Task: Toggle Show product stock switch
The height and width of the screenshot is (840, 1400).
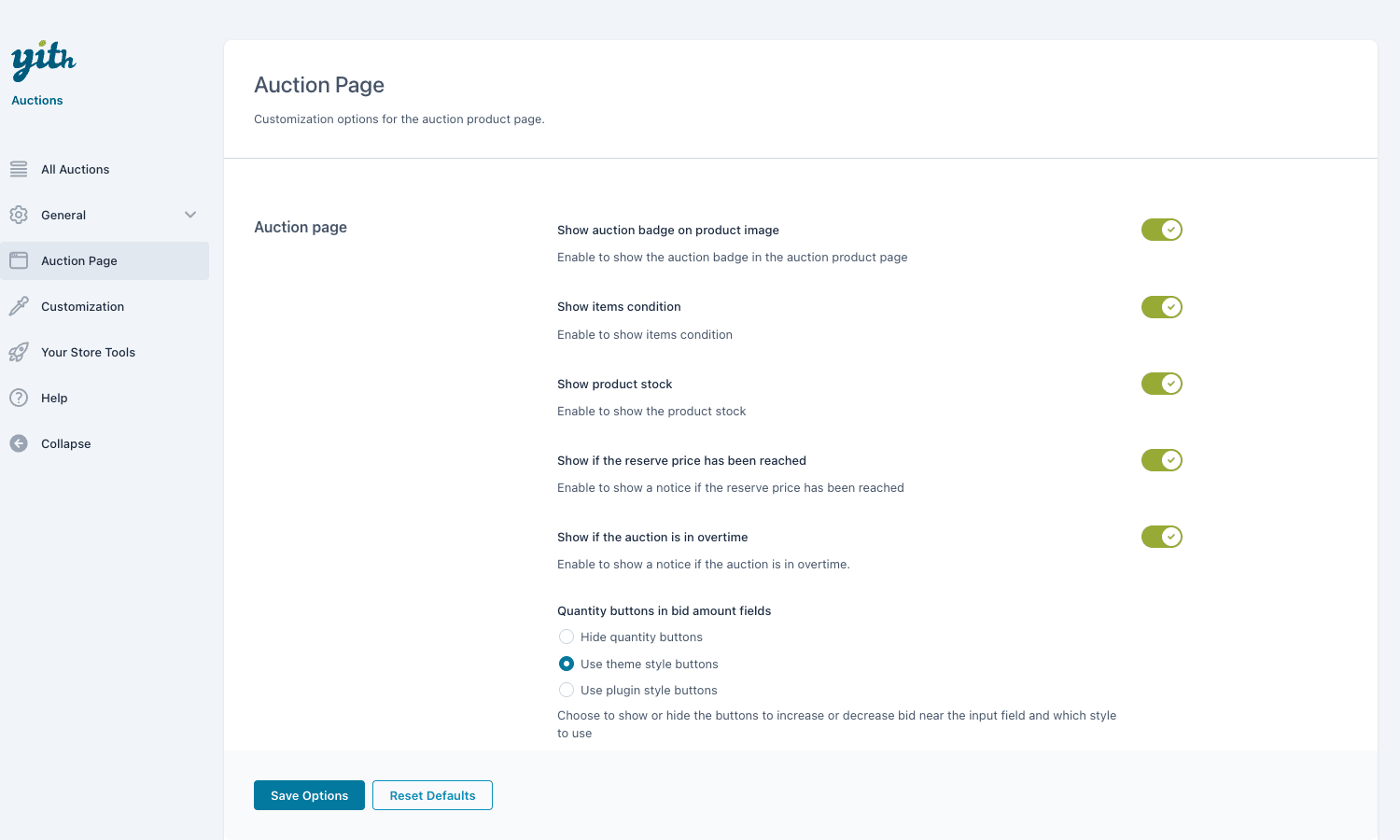Action: 1162,384
